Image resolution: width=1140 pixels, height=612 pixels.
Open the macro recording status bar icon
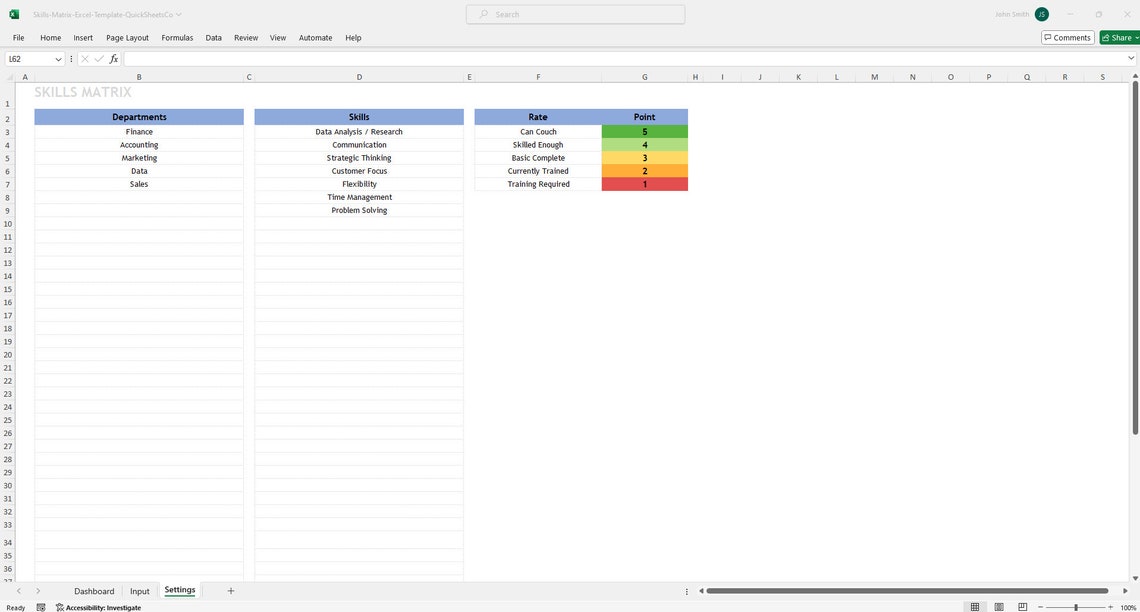pyautogui.click(x=41, y=607)
